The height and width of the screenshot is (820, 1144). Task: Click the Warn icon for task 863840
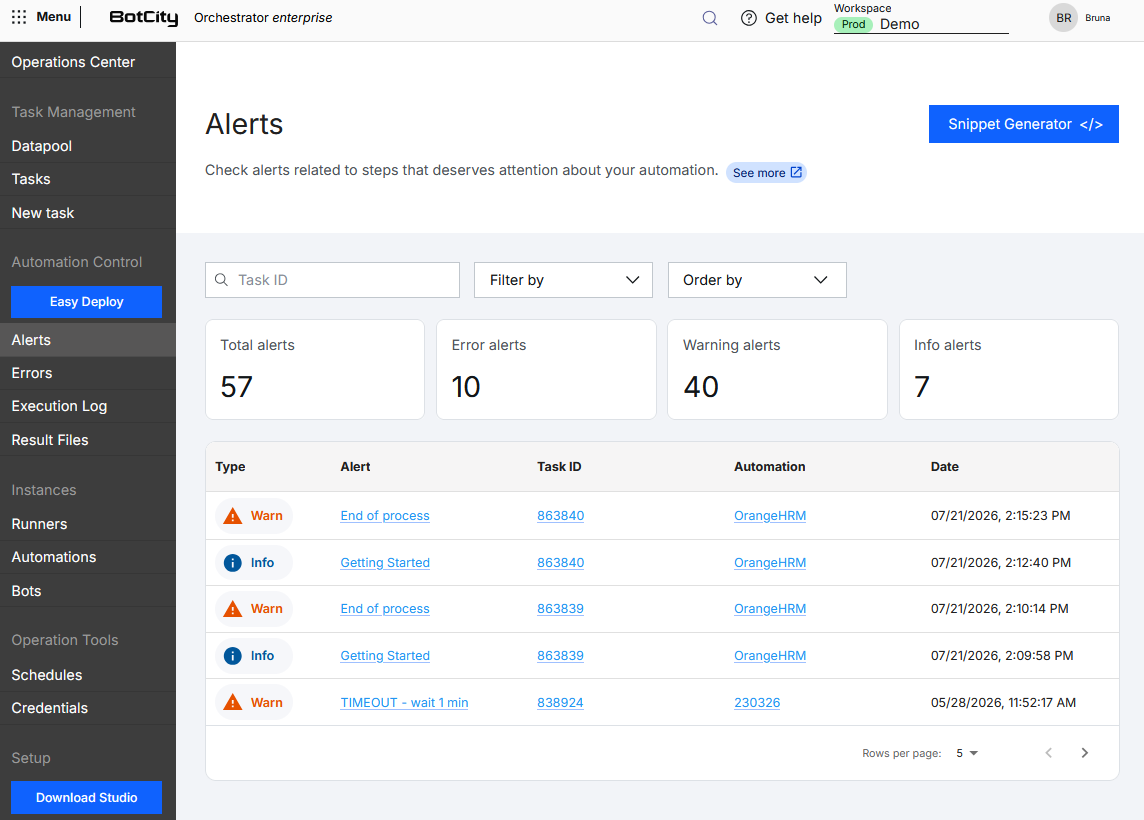coord(233,517)
